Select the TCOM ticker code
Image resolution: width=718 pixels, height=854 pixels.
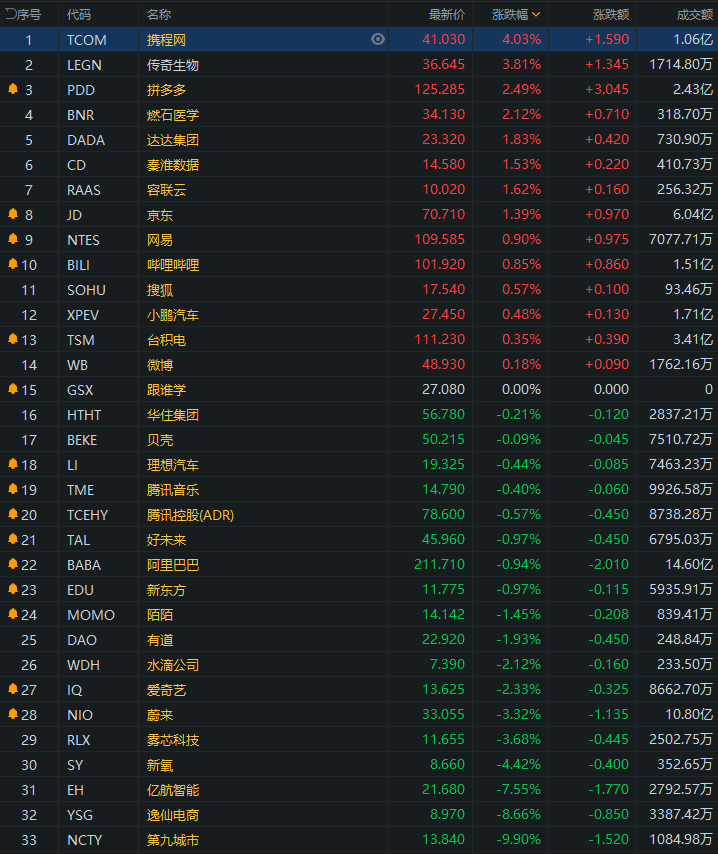pos(87,40)
